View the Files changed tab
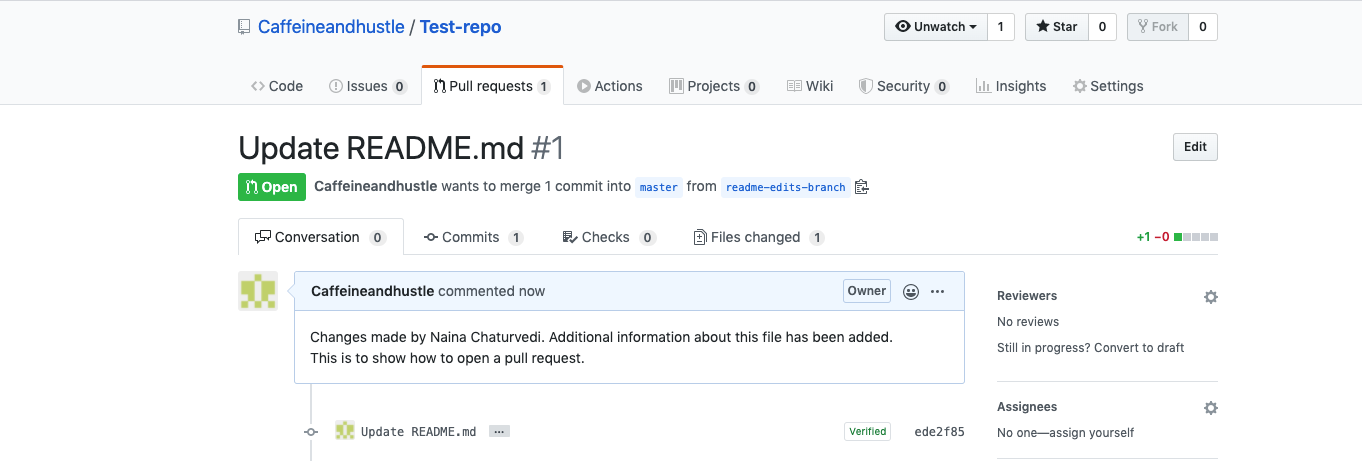Viewport: 1362px width, 461px height. tap(758, 237)
